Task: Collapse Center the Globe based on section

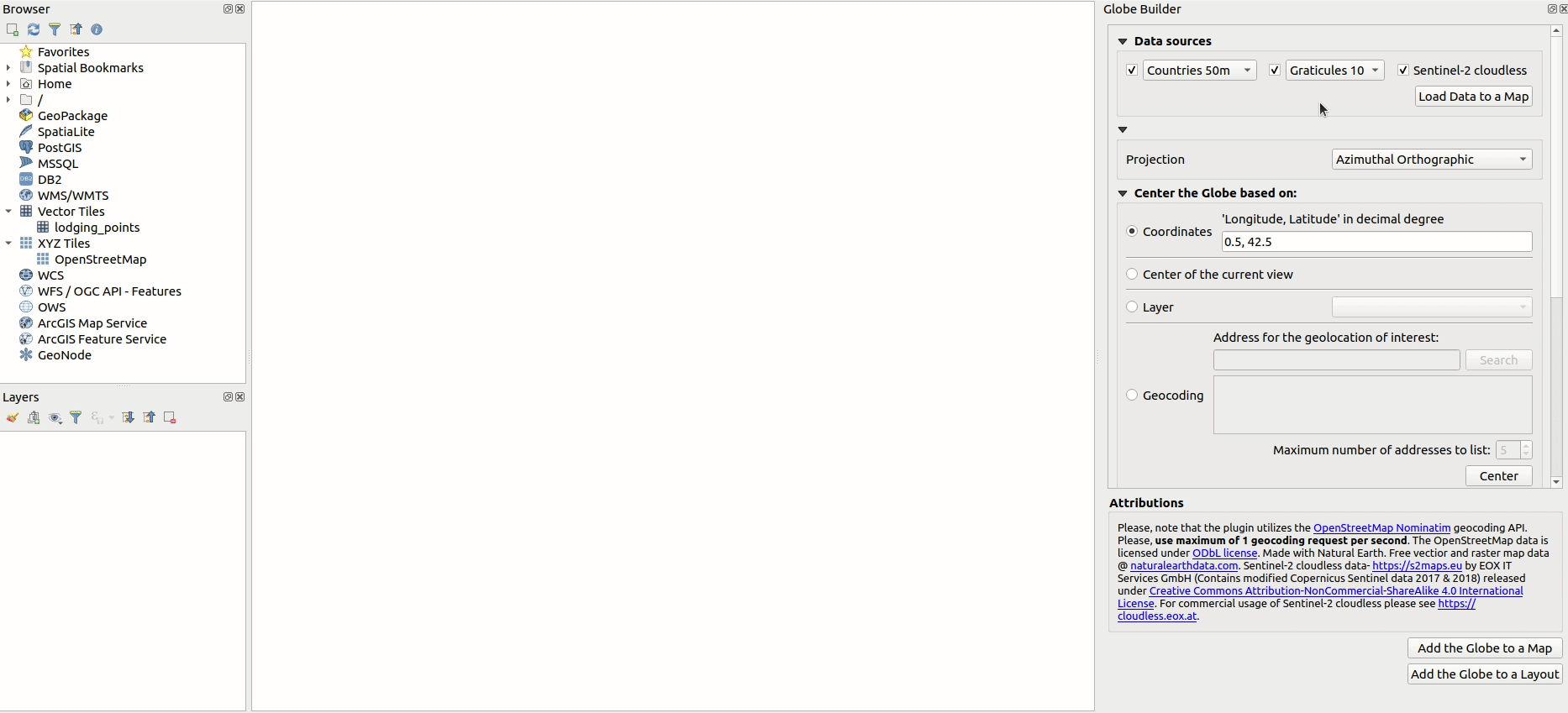Action: [x=1123, y=193]
